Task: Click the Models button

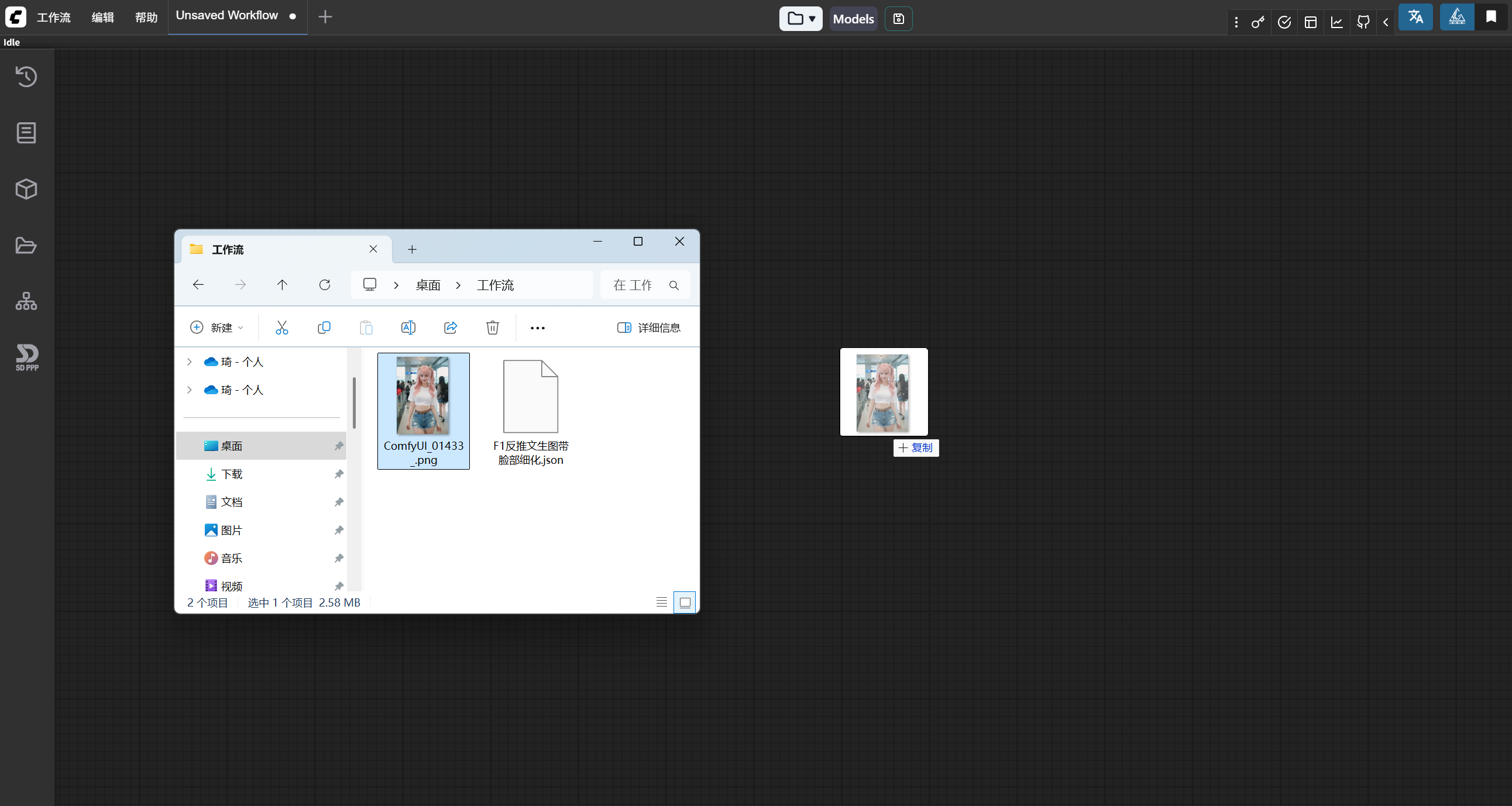Action: [x=853, y=19]
